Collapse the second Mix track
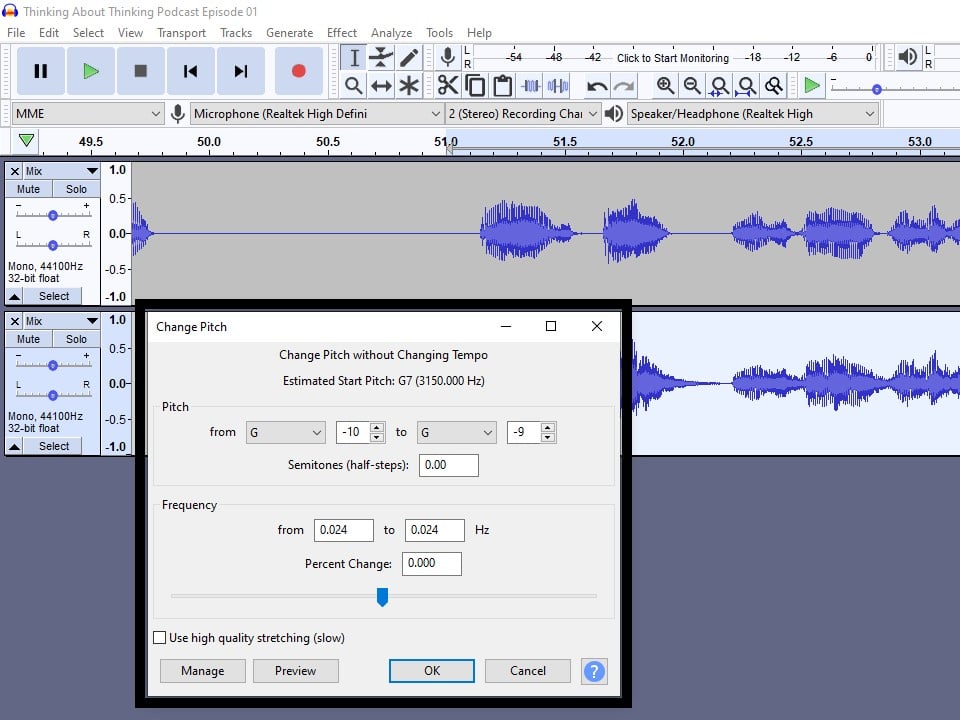The image size is (960, 720). 15,446
